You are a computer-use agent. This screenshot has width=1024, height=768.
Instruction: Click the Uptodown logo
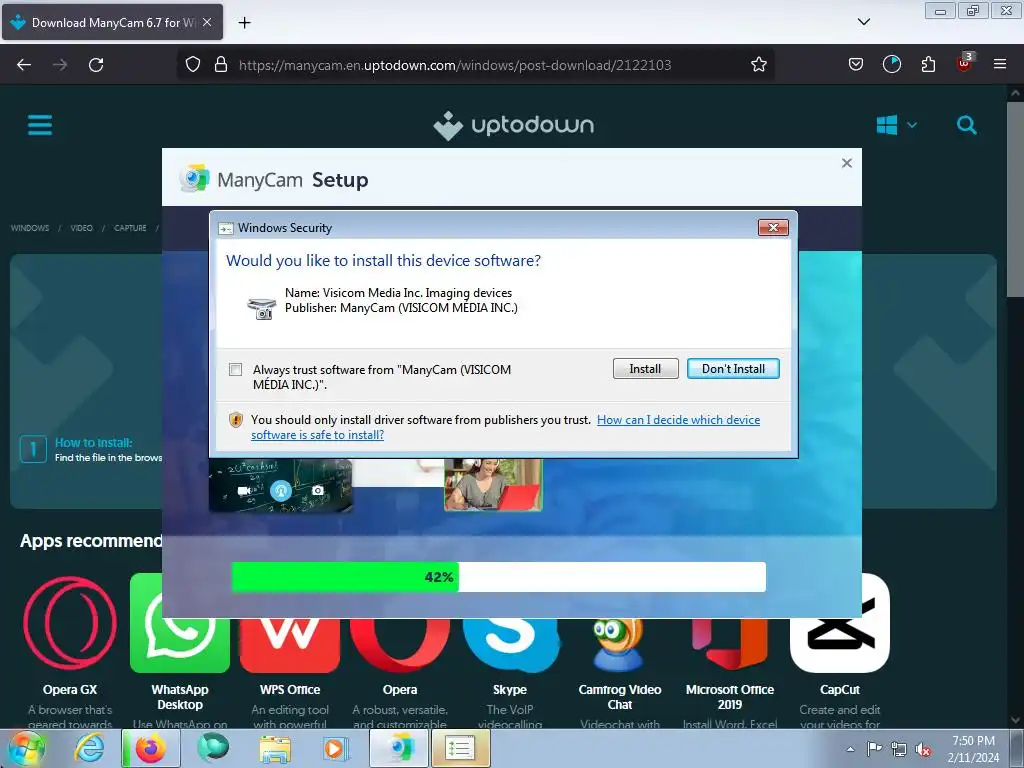coord(514,125)
